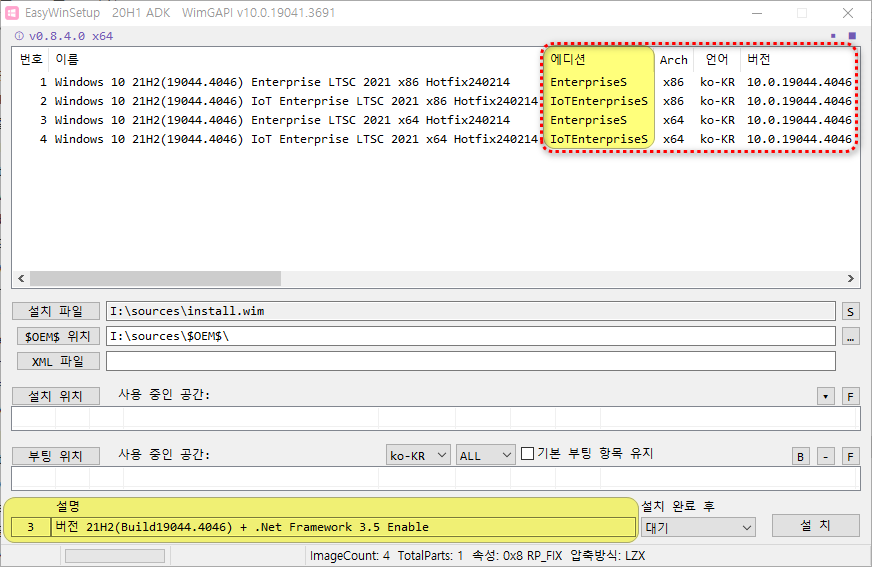
Task: Click the right scroll arrow of image list
Action: tap(850, 278)
